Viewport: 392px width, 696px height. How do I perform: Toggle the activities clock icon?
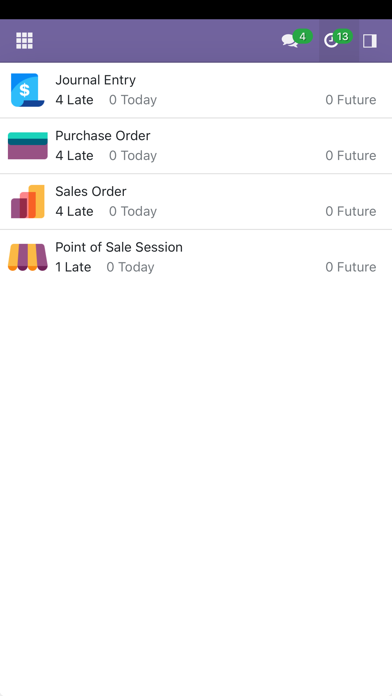pos(331,41)
